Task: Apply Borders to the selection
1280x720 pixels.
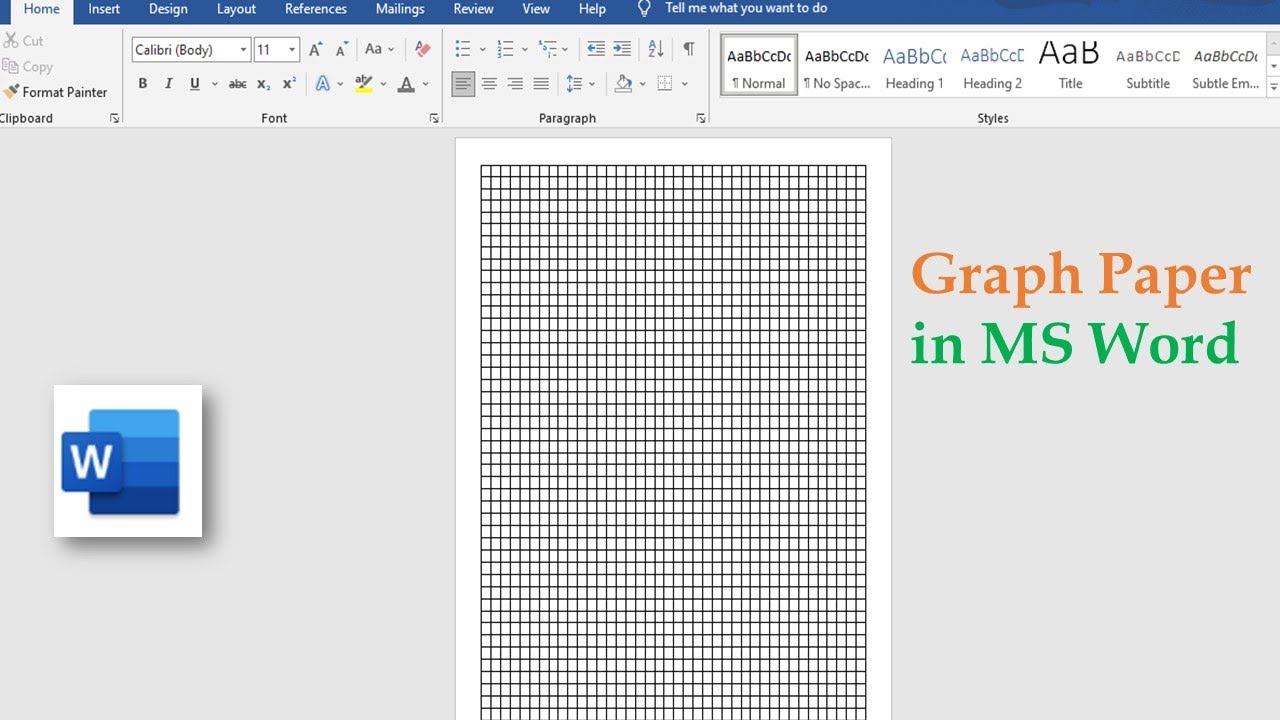Action: tap(665, 84)
